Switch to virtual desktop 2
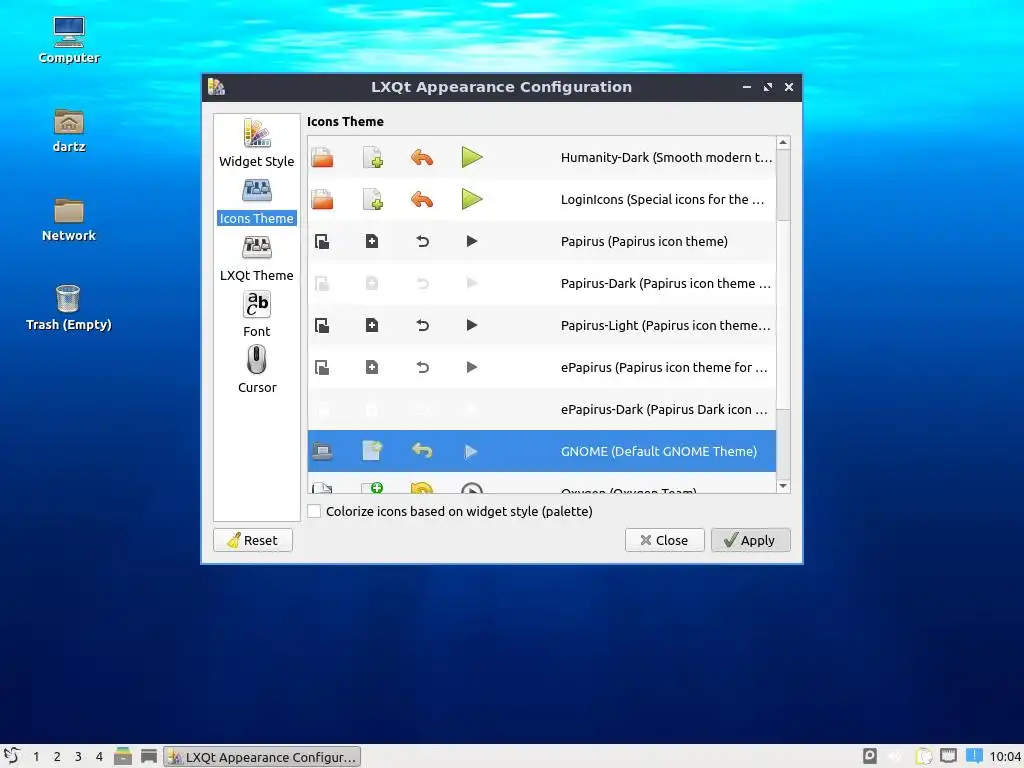 coord(57,756)
